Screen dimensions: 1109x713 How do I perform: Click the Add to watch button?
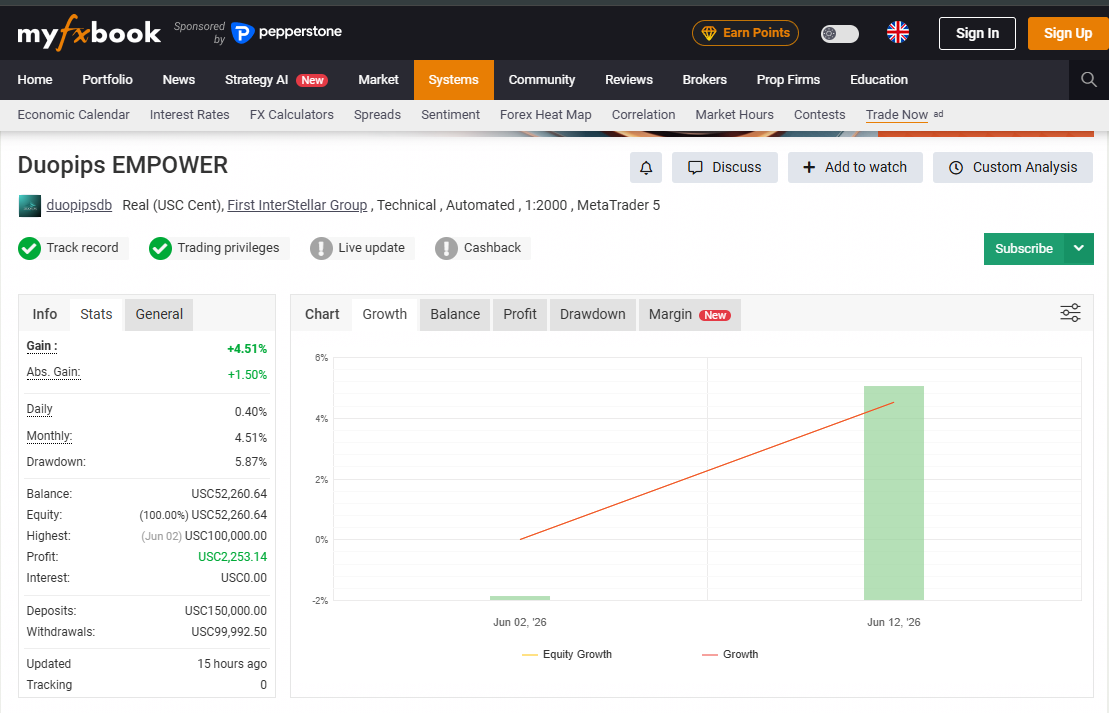pyautogui.click(x=855, y=168)
